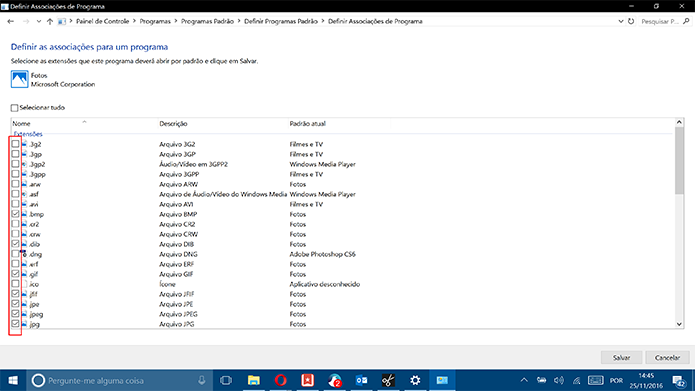Navigate to Programas breadcrumb
Viewport: 695px width, 391px height.
coord(155,21)
